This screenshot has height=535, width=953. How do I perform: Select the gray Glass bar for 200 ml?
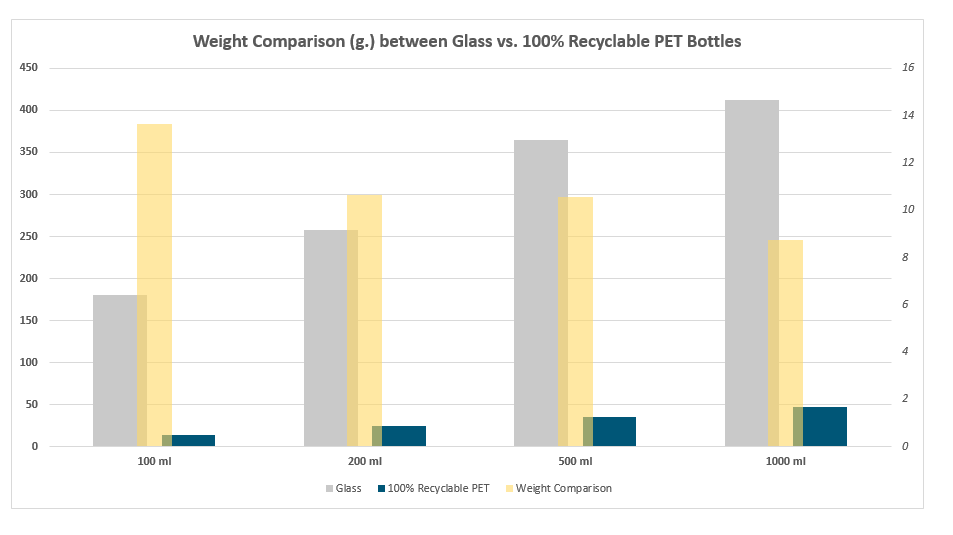click(x=325, y=338)
